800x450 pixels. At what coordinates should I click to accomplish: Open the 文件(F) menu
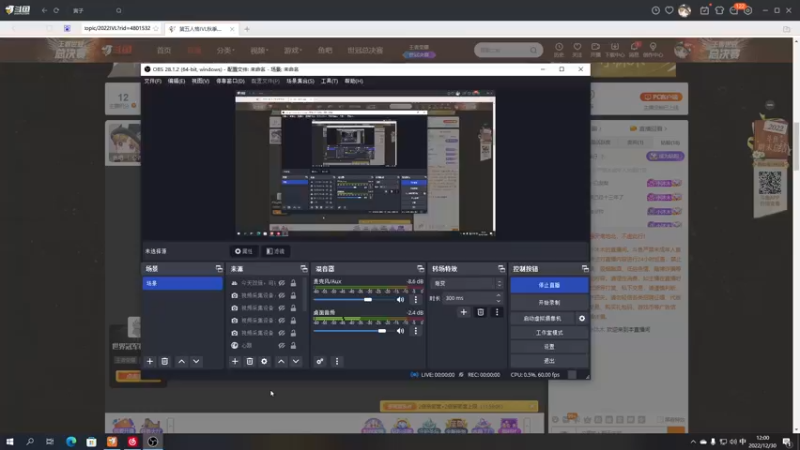click(x=153, y=81)
